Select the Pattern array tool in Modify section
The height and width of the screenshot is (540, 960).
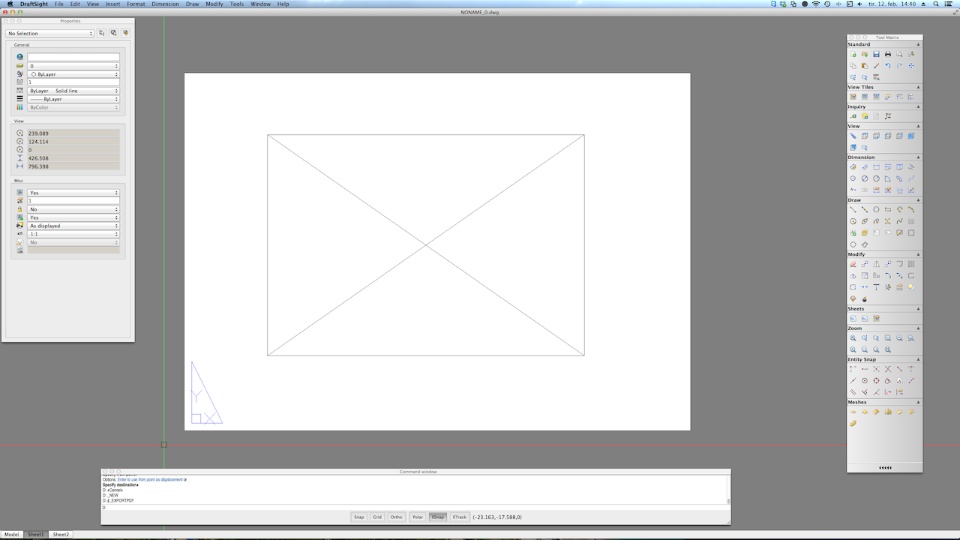click(911, 264)
